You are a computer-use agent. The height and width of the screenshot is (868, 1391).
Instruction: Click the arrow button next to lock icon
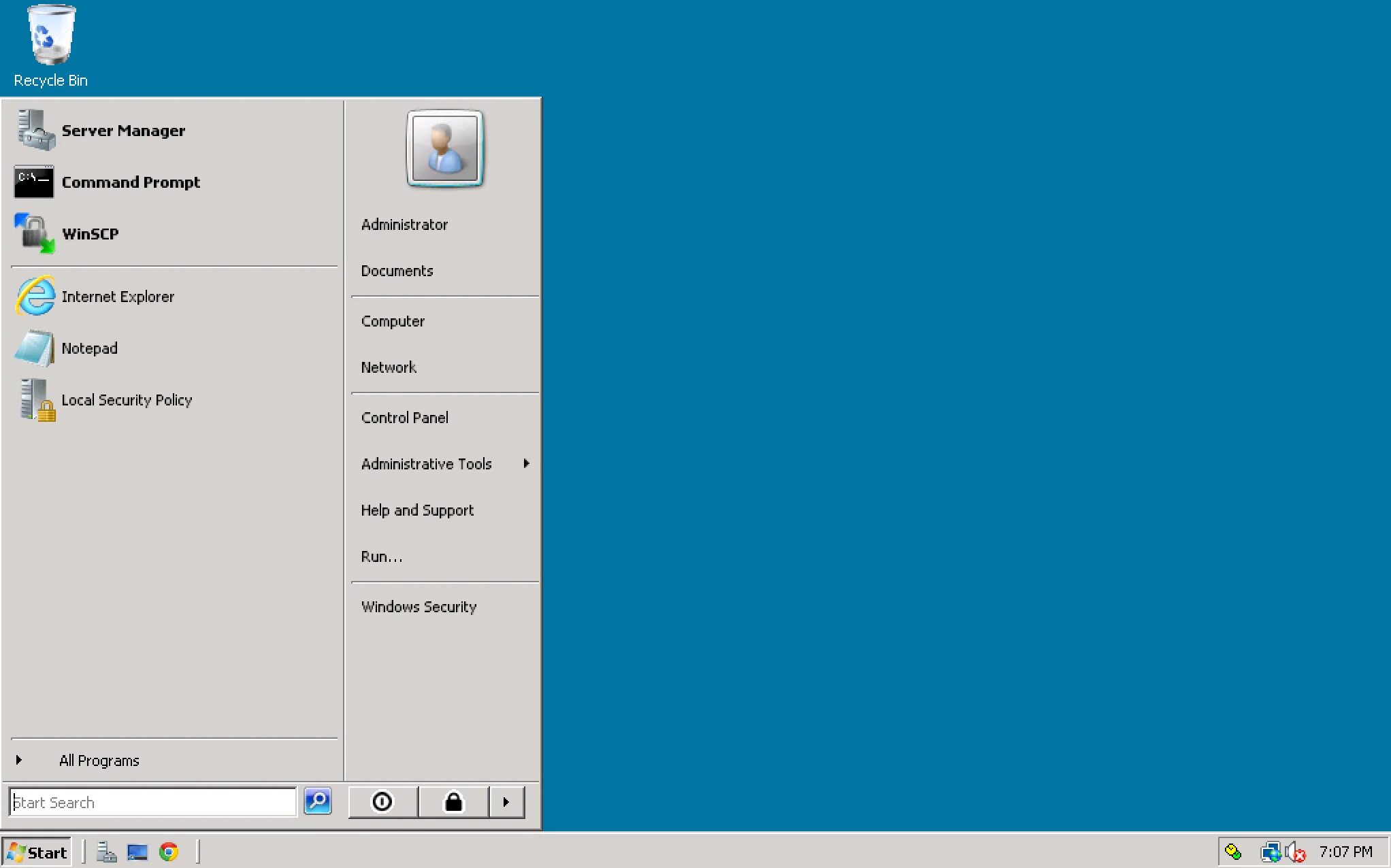tap(506, 802)
